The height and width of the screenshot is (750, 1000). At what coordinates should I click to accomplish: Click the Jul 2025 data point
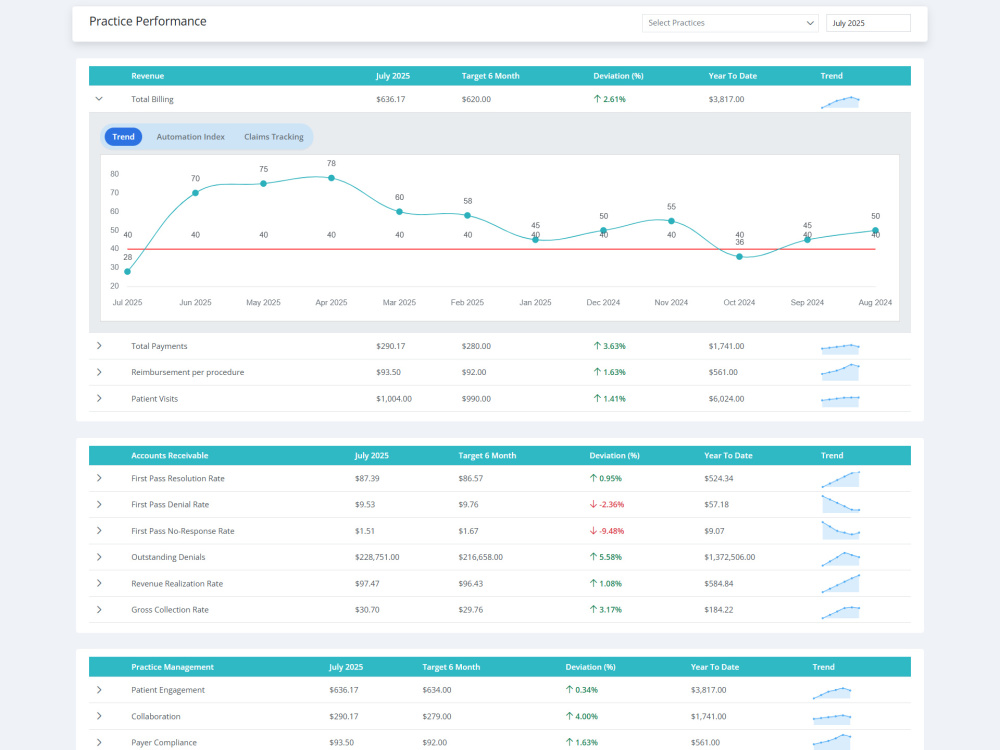click(x=128, y=272)
